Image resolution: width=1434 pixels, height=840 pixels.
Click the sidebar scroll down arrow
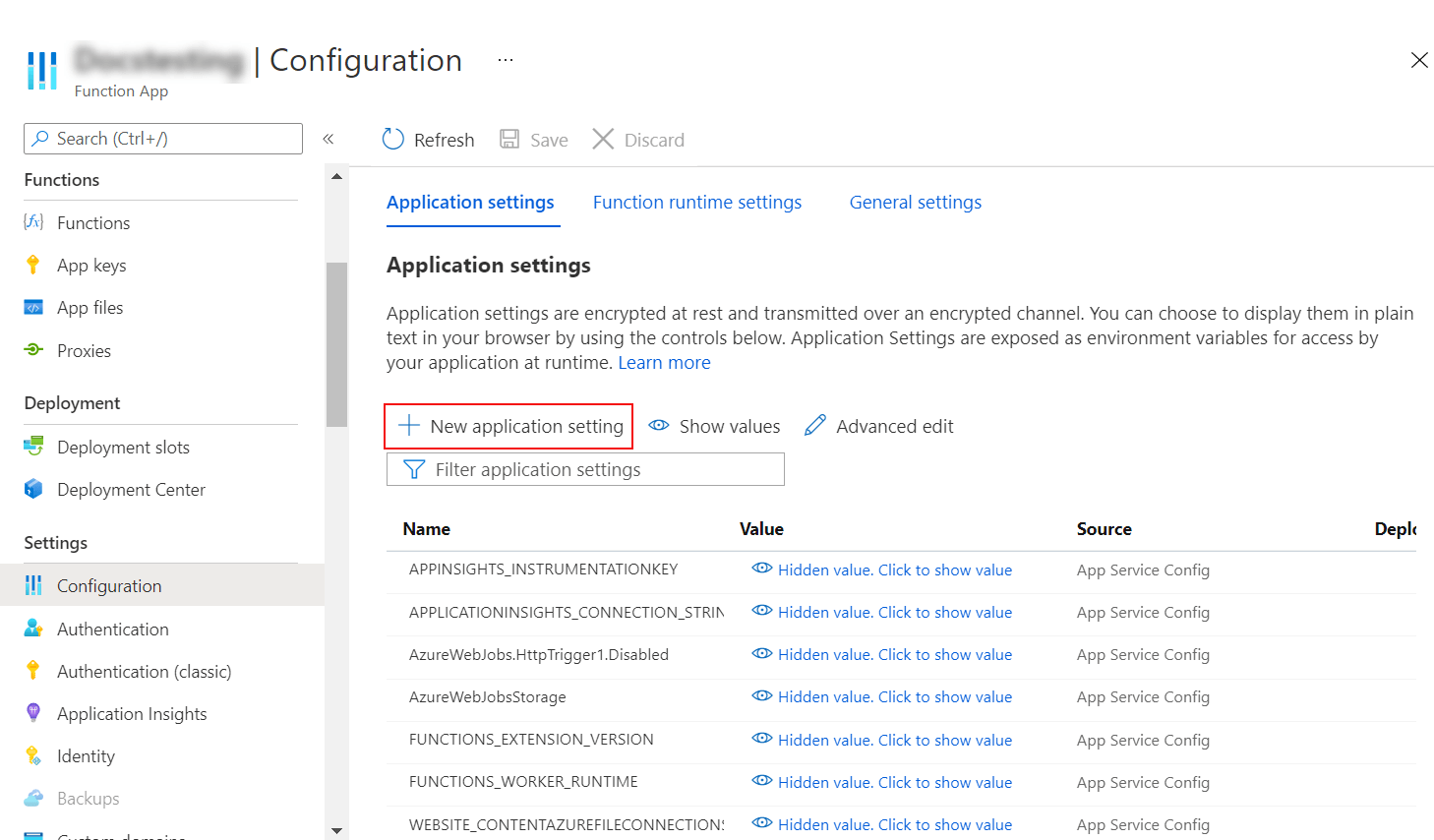[x=336, y=831]
